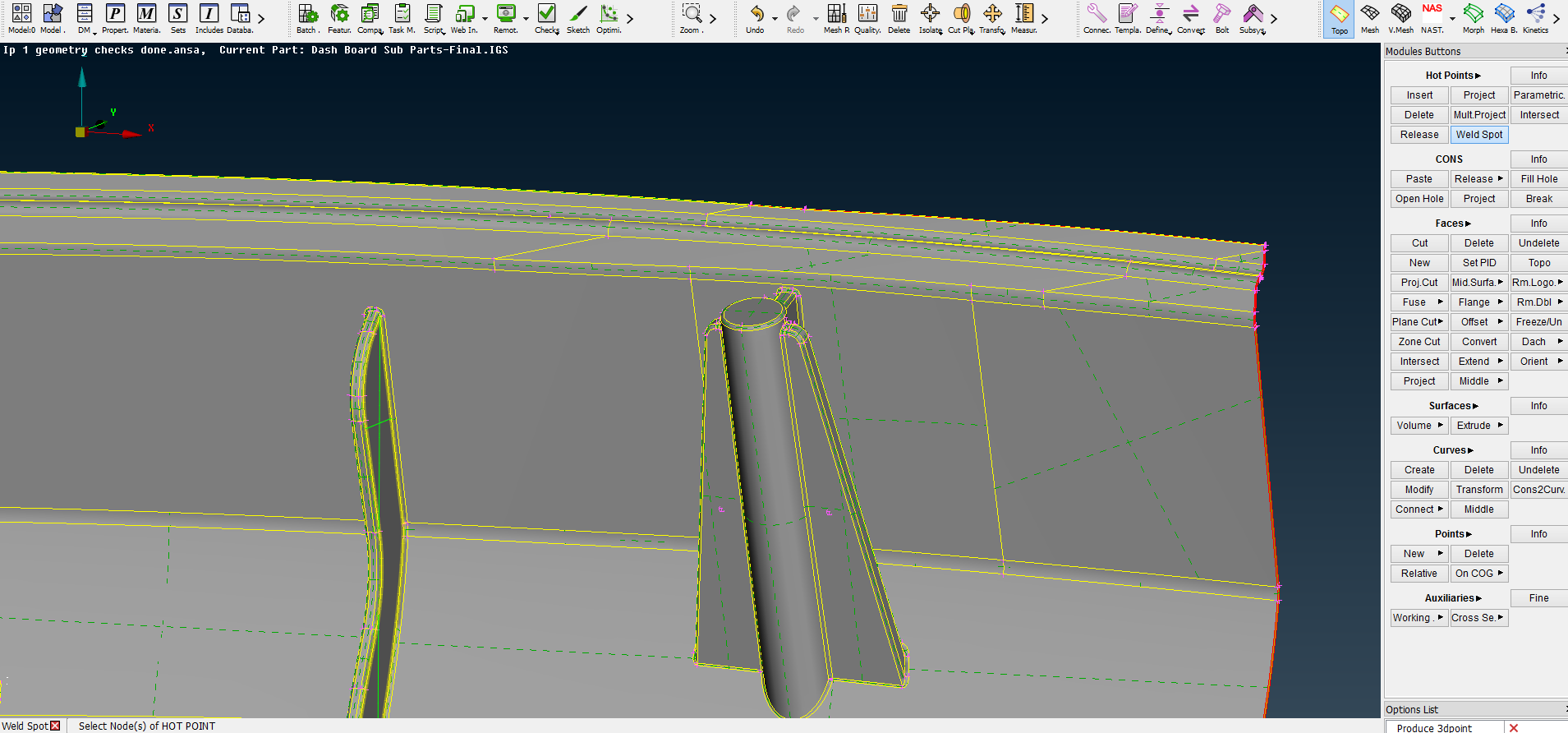1568x733 pixels.
Task: Open the Database browser icon
Action: [240, 18]
